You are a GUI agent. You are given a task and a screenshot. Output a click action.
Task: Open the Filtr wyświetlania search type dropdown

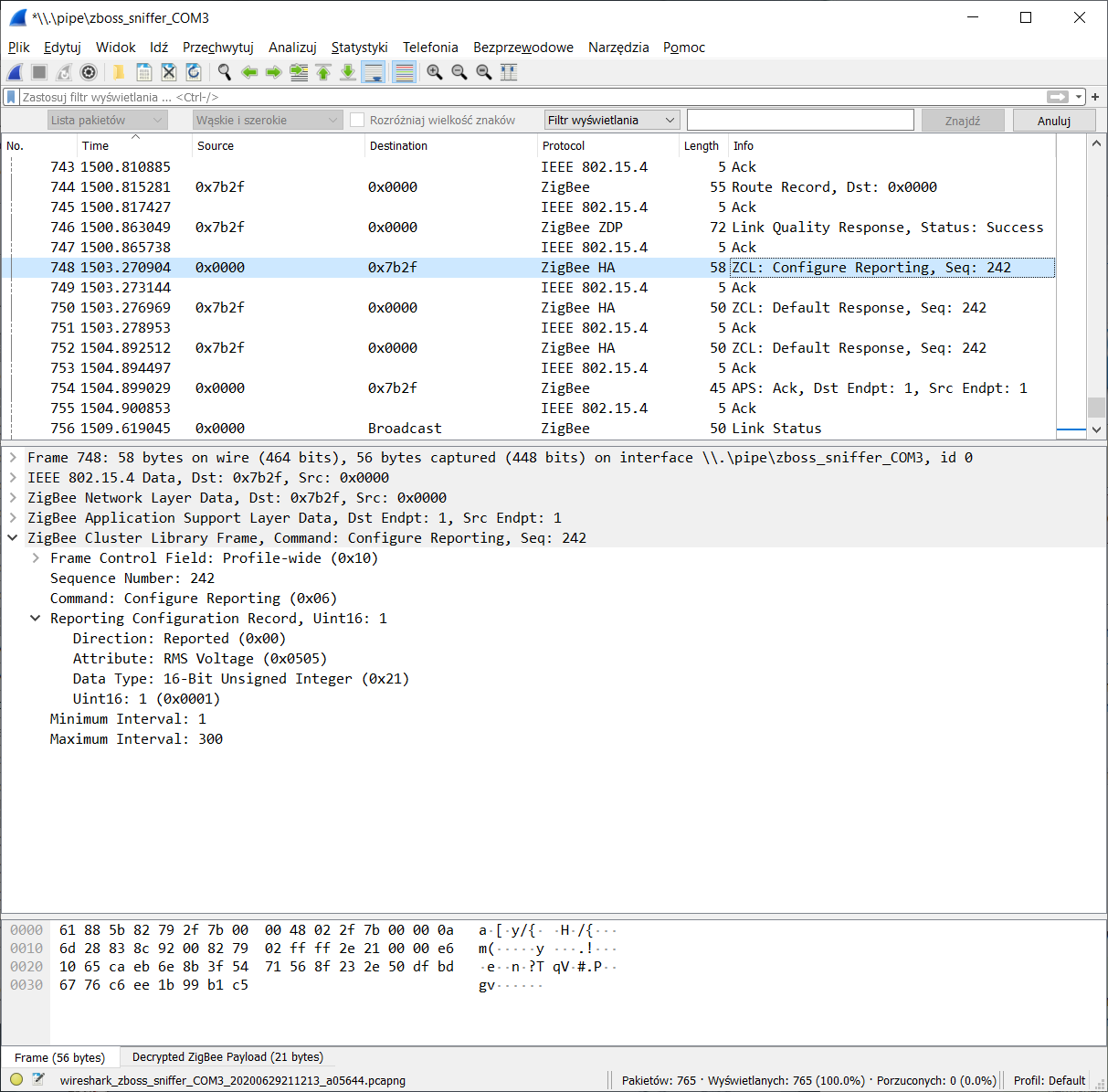[x=612, y=120]
